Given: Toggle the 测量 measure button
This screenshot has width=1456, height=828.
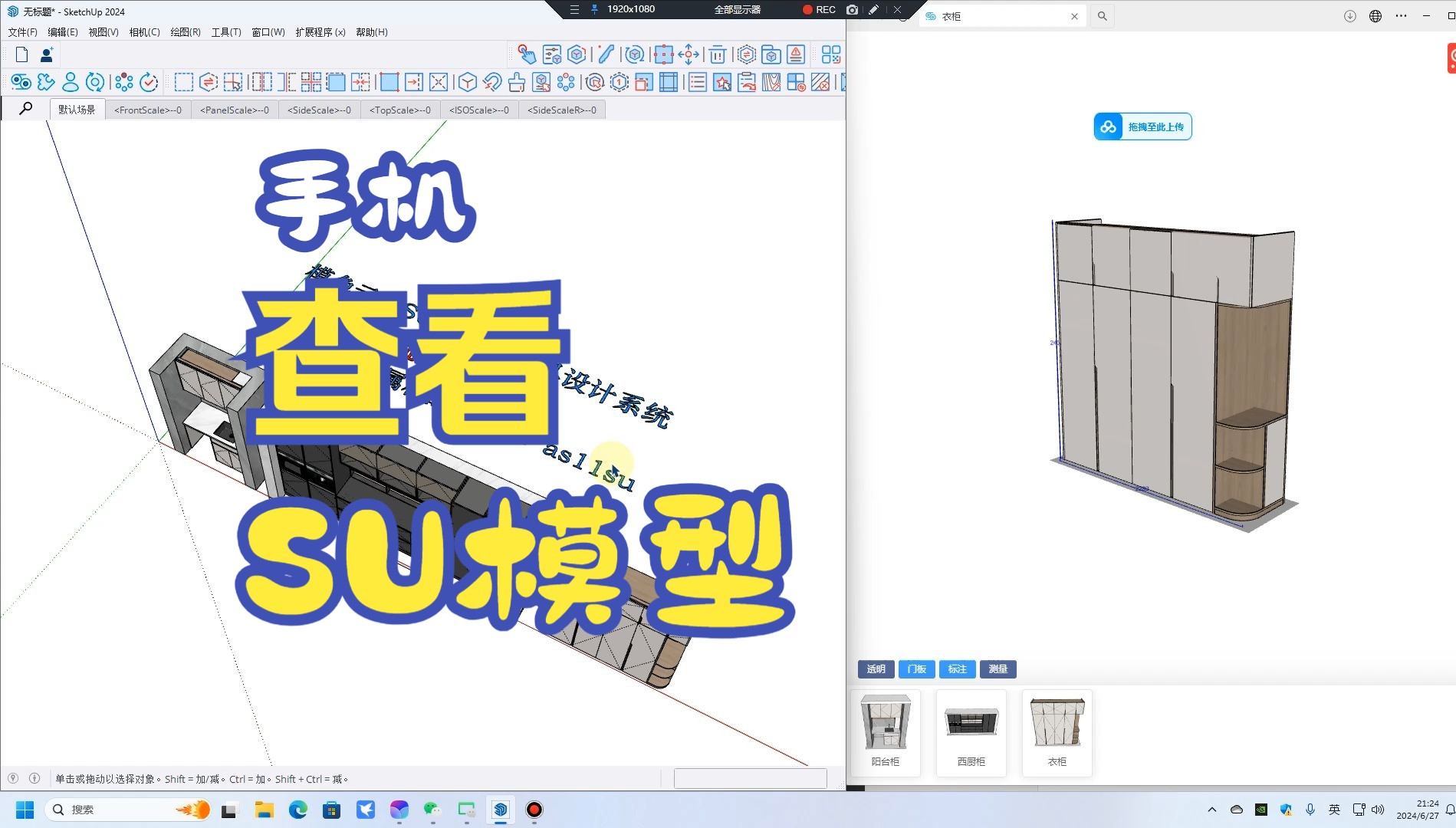Looking at the screenshot, I should pos(998,669).
